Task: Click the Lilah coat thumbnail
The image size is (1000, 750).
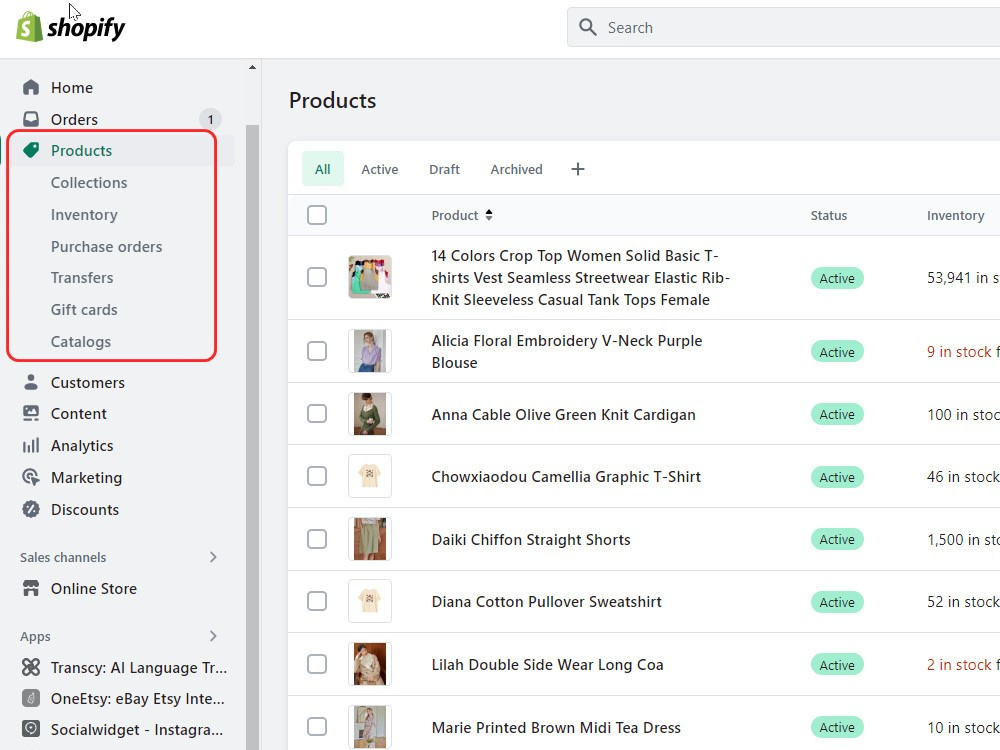Action: click(x=370, y=664)
